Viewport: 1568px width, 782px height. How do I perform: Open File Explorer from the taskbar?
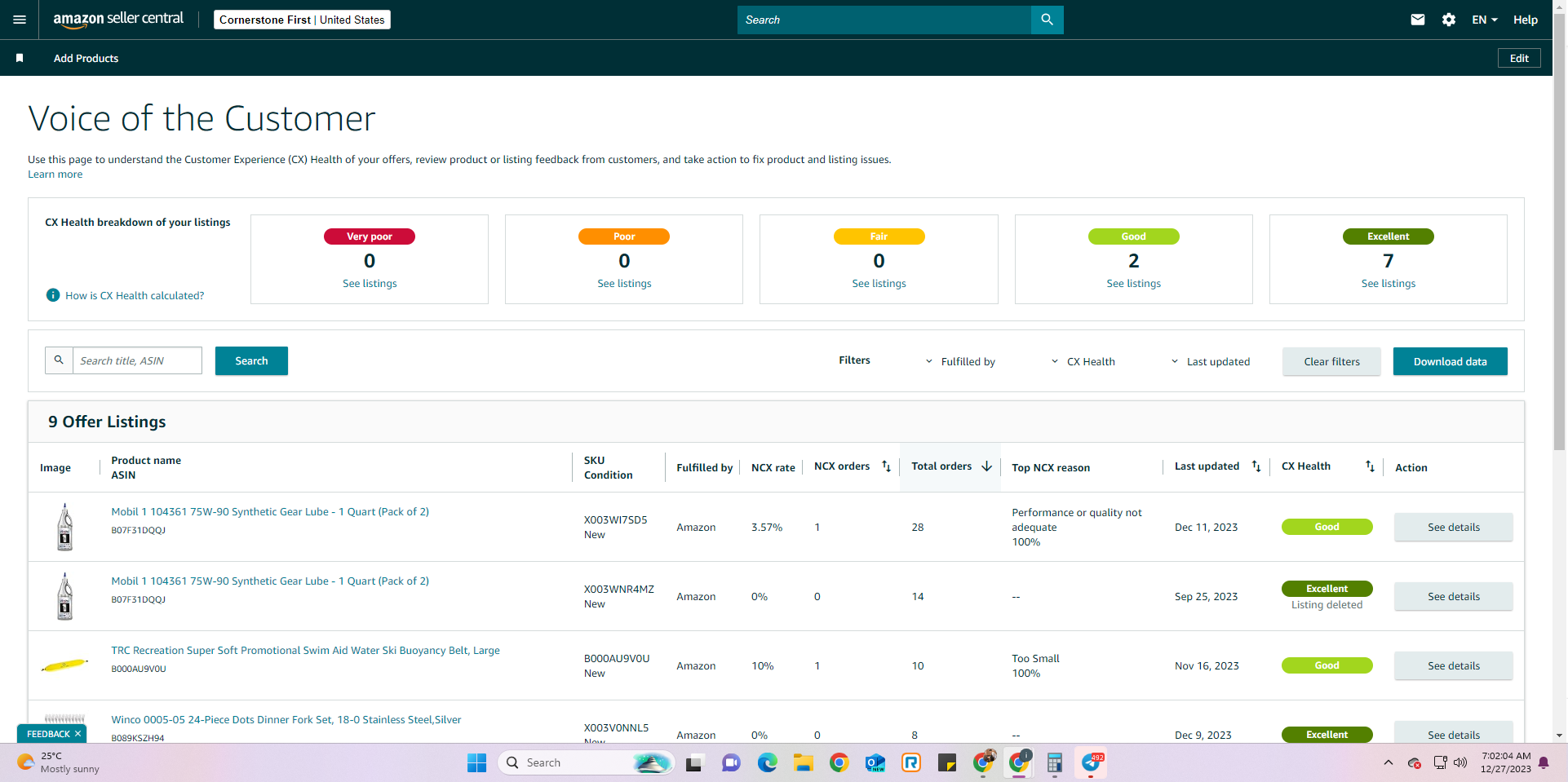[804, 762]
